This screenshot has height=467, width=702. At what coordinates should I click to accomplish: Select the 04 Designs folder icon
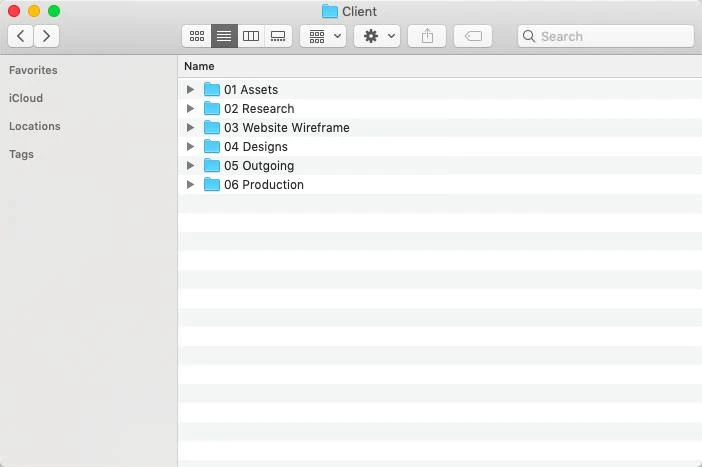click(x=212, y=146)
